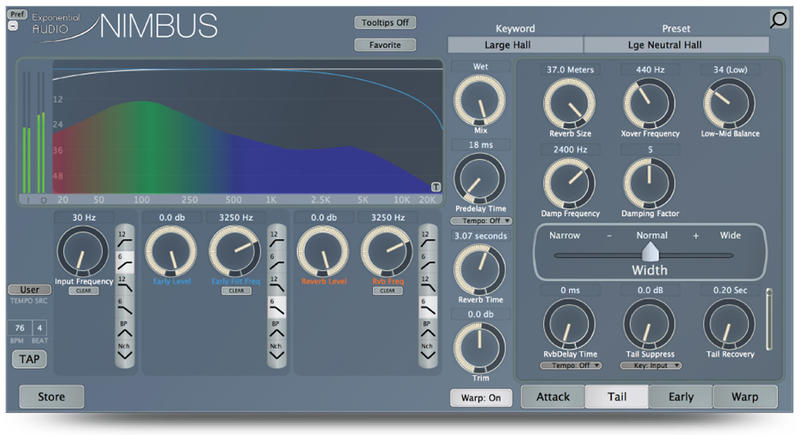800x435 pixels.
Task: Select the Notch filter for Reverb column
Action: point(428,352)
